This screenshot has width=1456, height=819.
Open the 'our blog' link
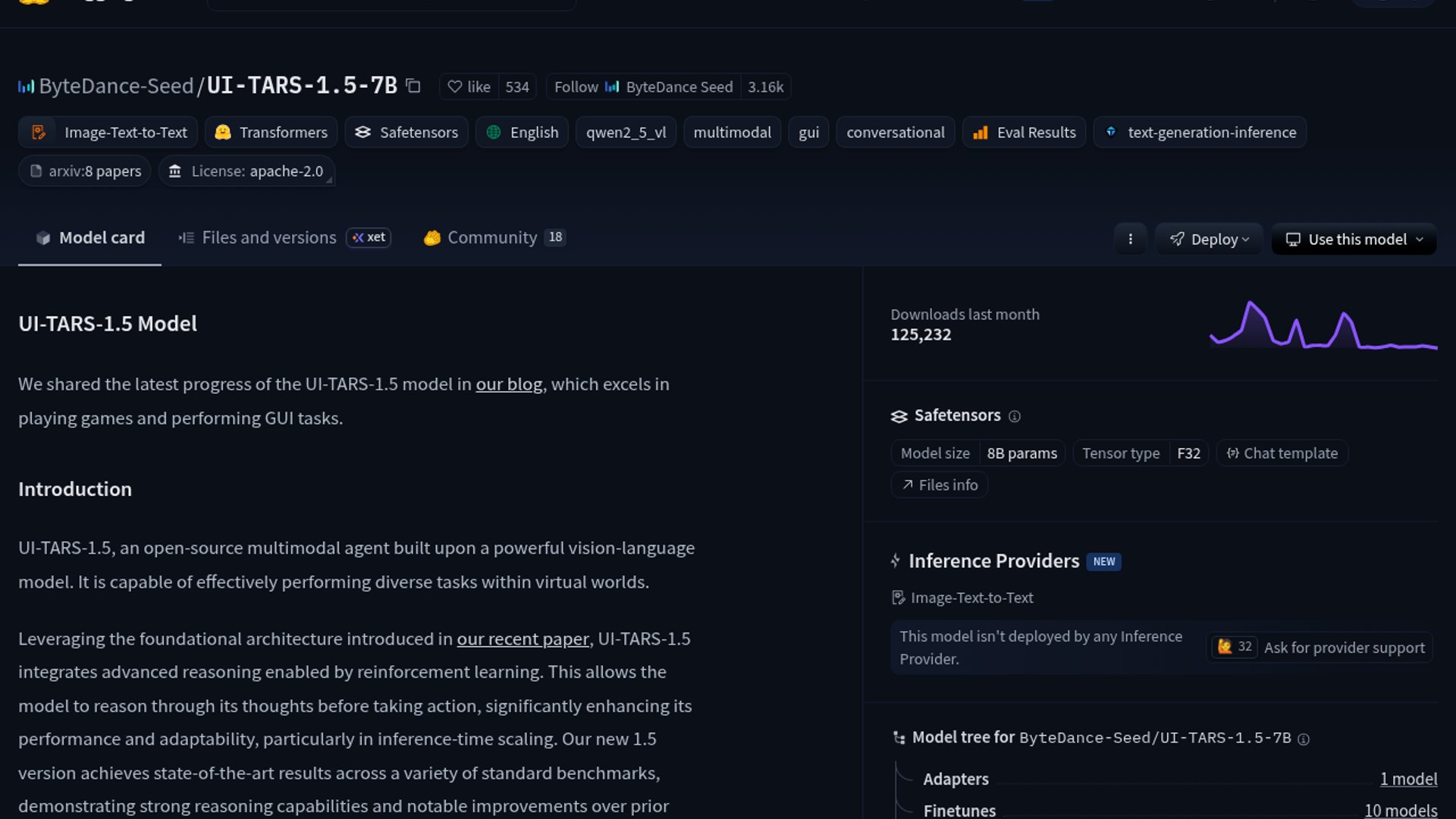509,384
